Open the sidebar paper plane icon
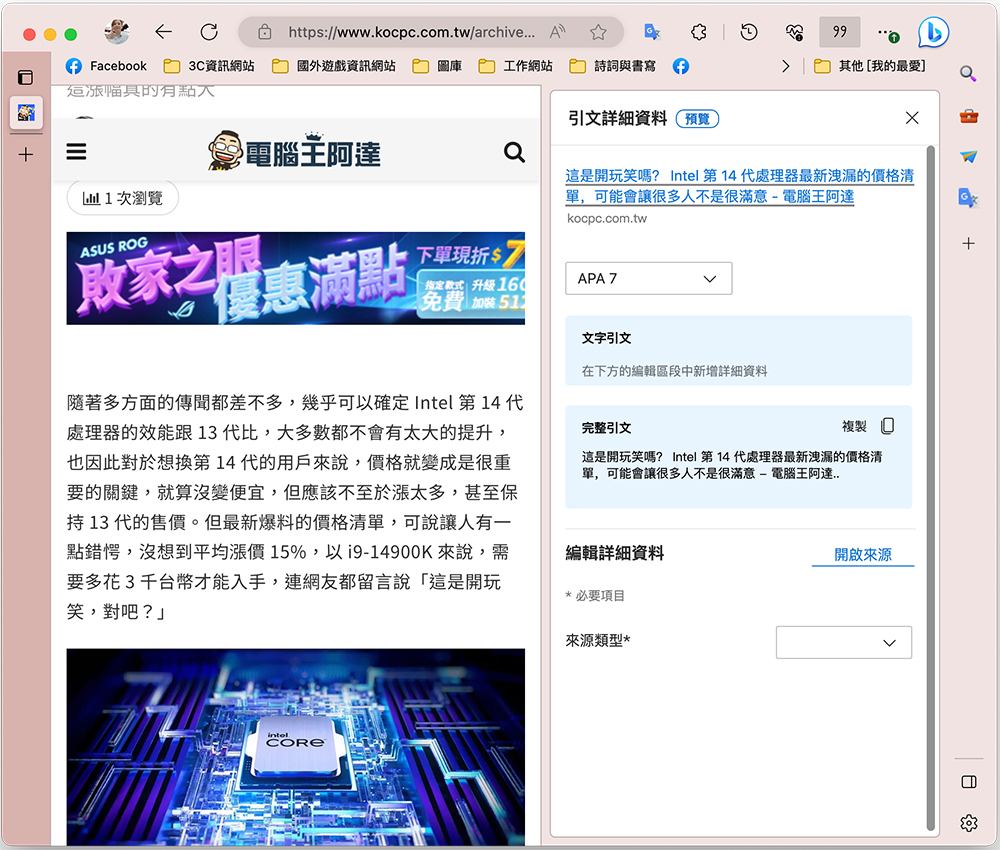The image size is (1000, 850). click(969, 156)
